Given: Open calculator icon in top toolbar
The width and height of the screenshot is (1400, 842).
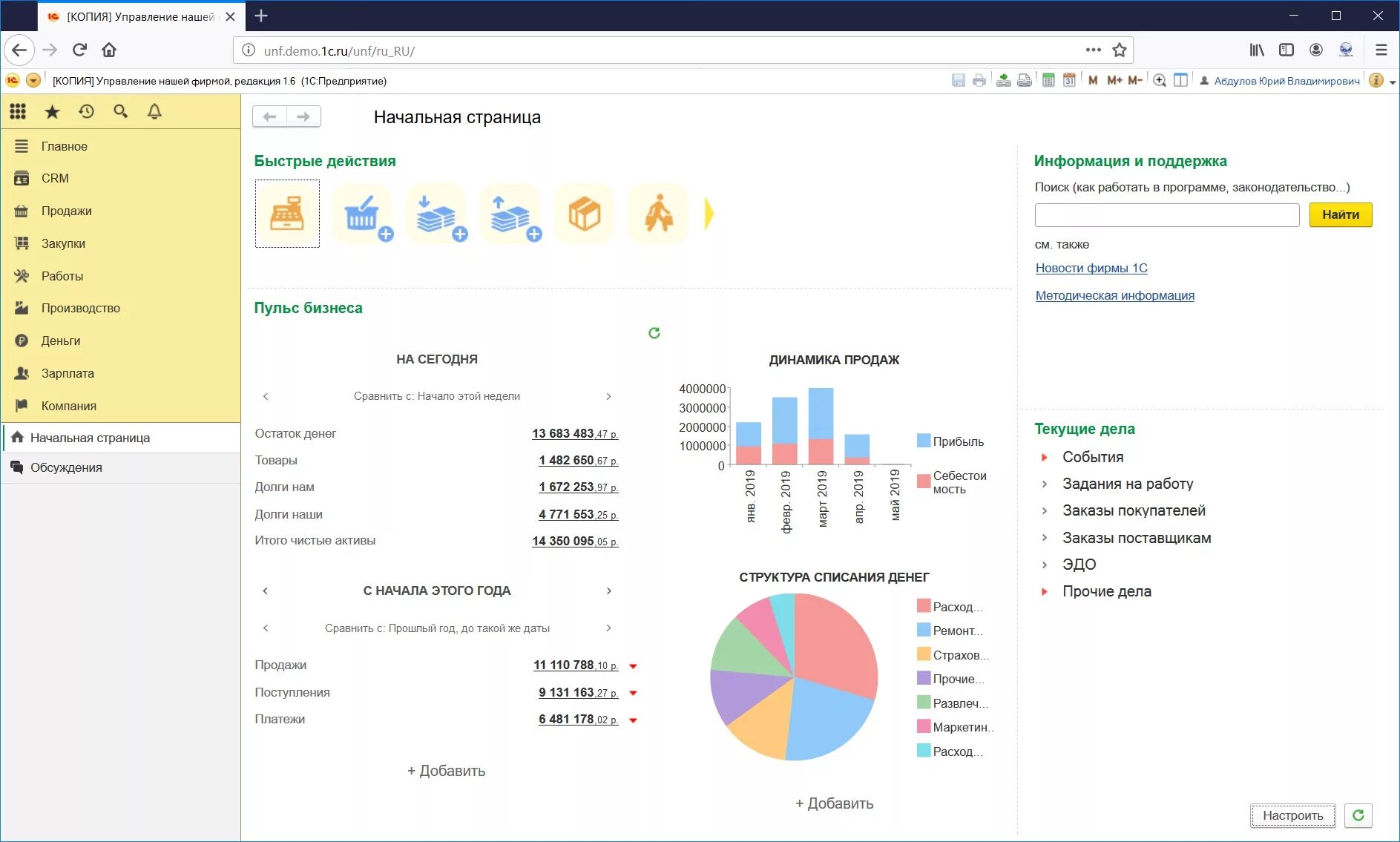Looking at the screenshot, I should coord(1048,80).
